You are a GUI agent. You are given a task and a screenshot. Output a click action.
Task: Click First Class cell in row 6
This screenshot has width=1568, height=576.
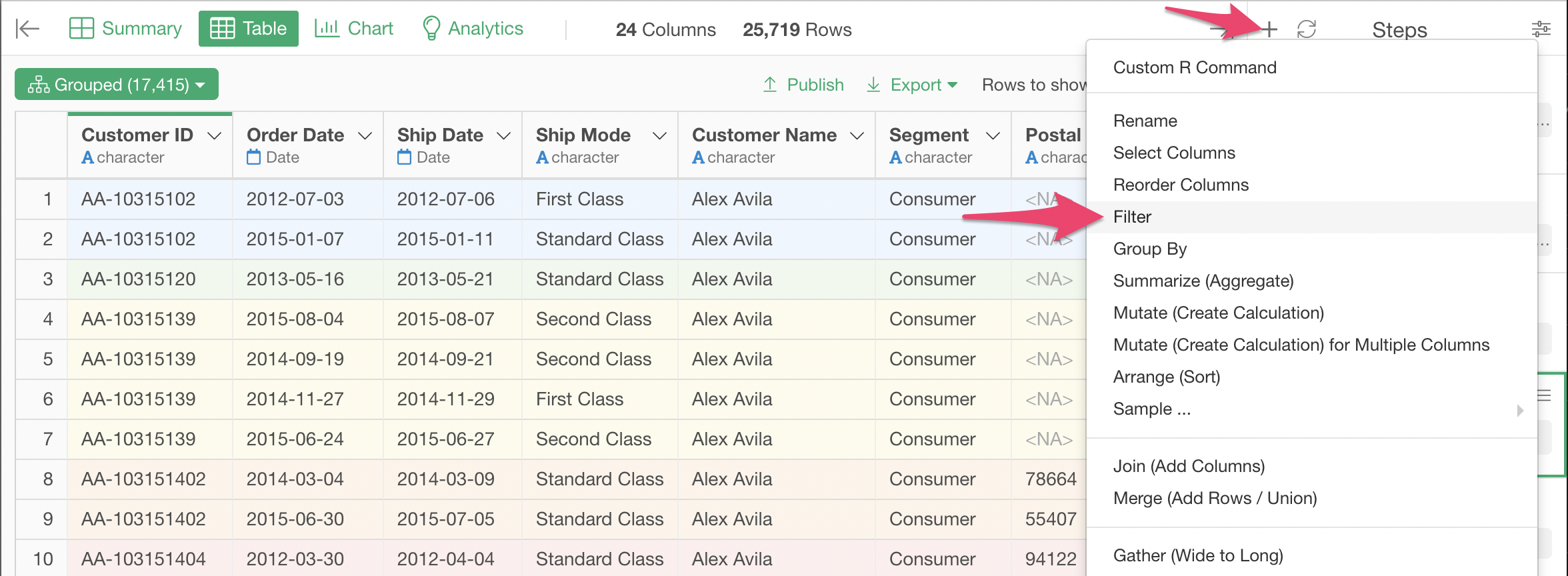tap(600, 399)
